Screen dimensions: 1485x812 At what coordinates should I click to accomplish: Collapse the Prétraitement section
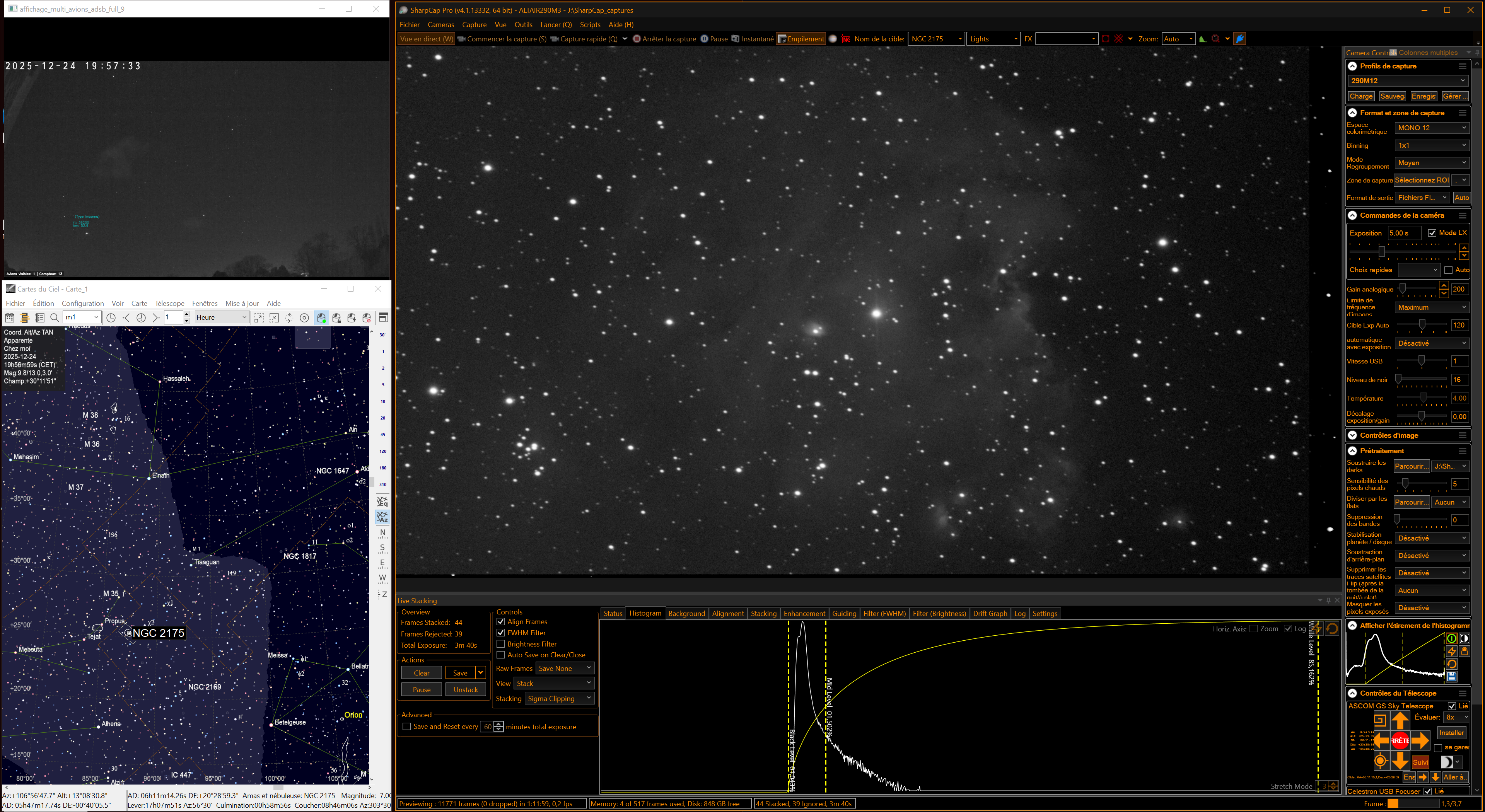click(x=1352, y=451)
